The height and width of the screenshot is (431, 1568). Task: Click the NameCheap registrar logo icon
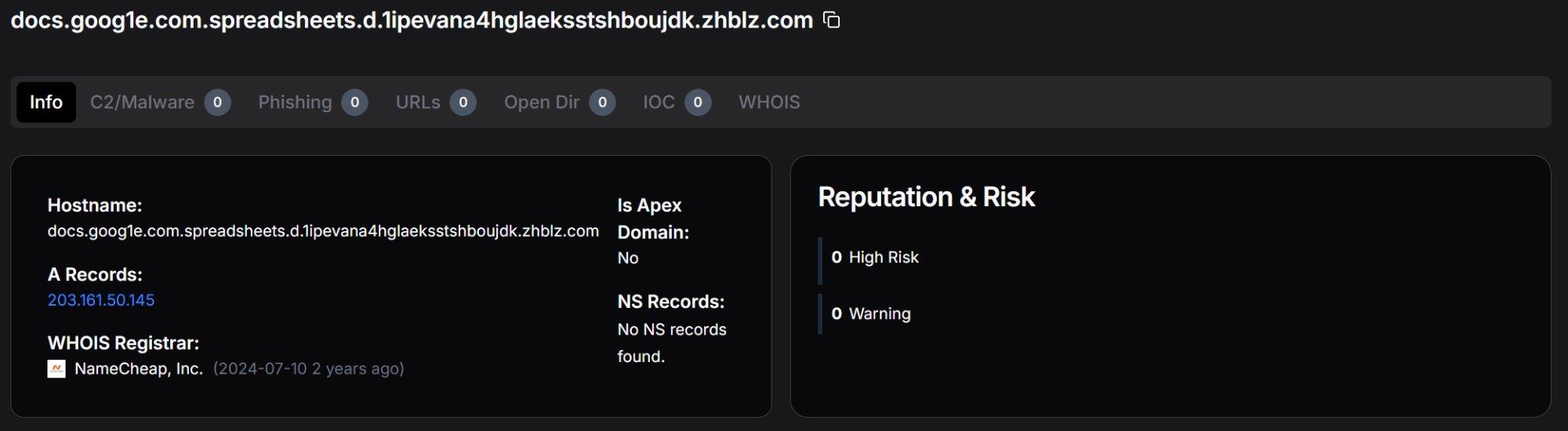click(x=56, y=368)
